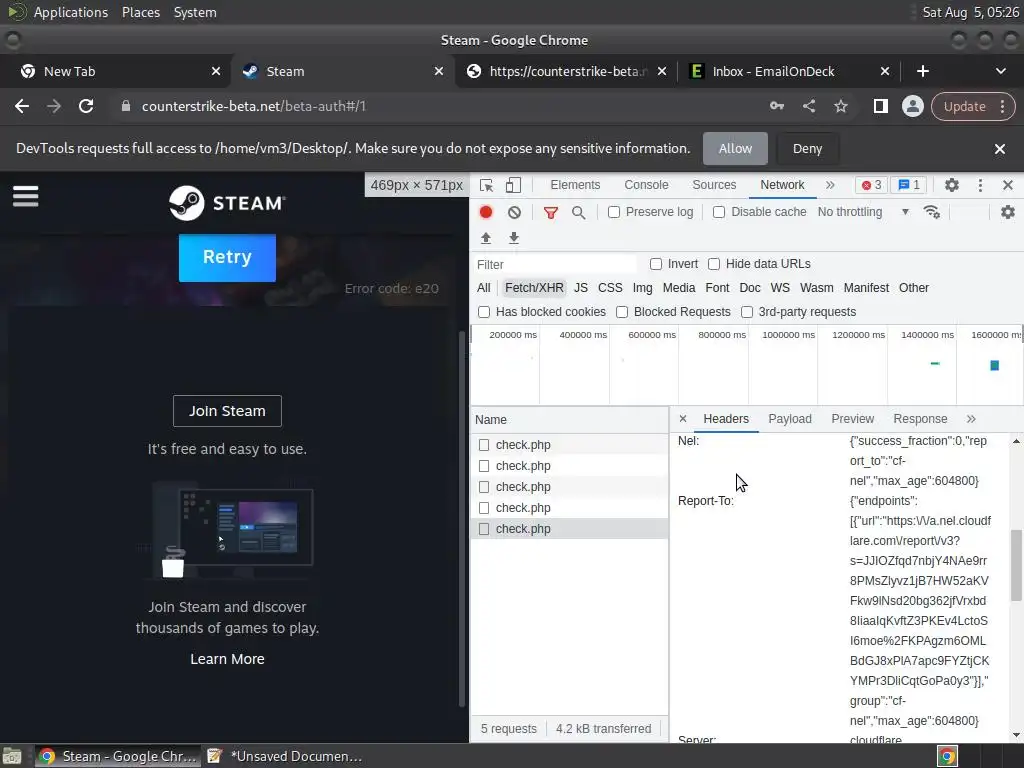Open DevTools settings gear
Image resolution: width=1024 pixels, height=768 pixels.
coord(952,185)
